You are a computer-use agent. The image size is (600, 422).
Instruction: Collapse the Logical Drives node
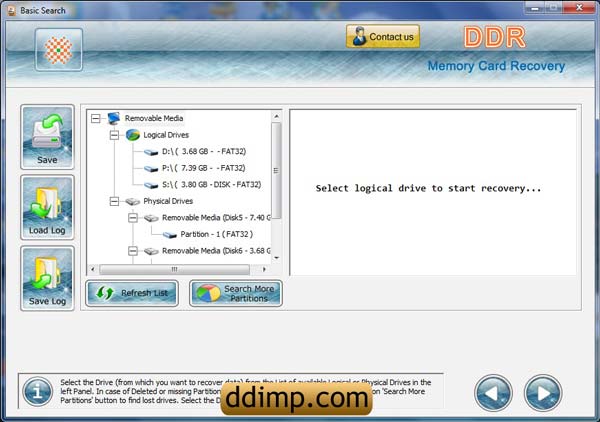click(114, 135)
